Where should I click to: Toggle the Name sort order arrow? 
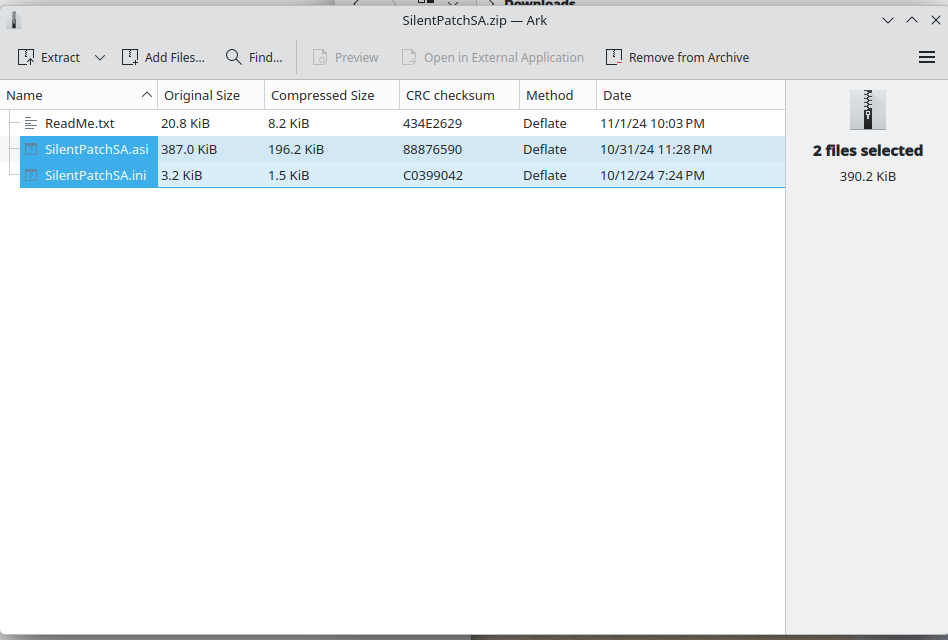coord(146,95)
